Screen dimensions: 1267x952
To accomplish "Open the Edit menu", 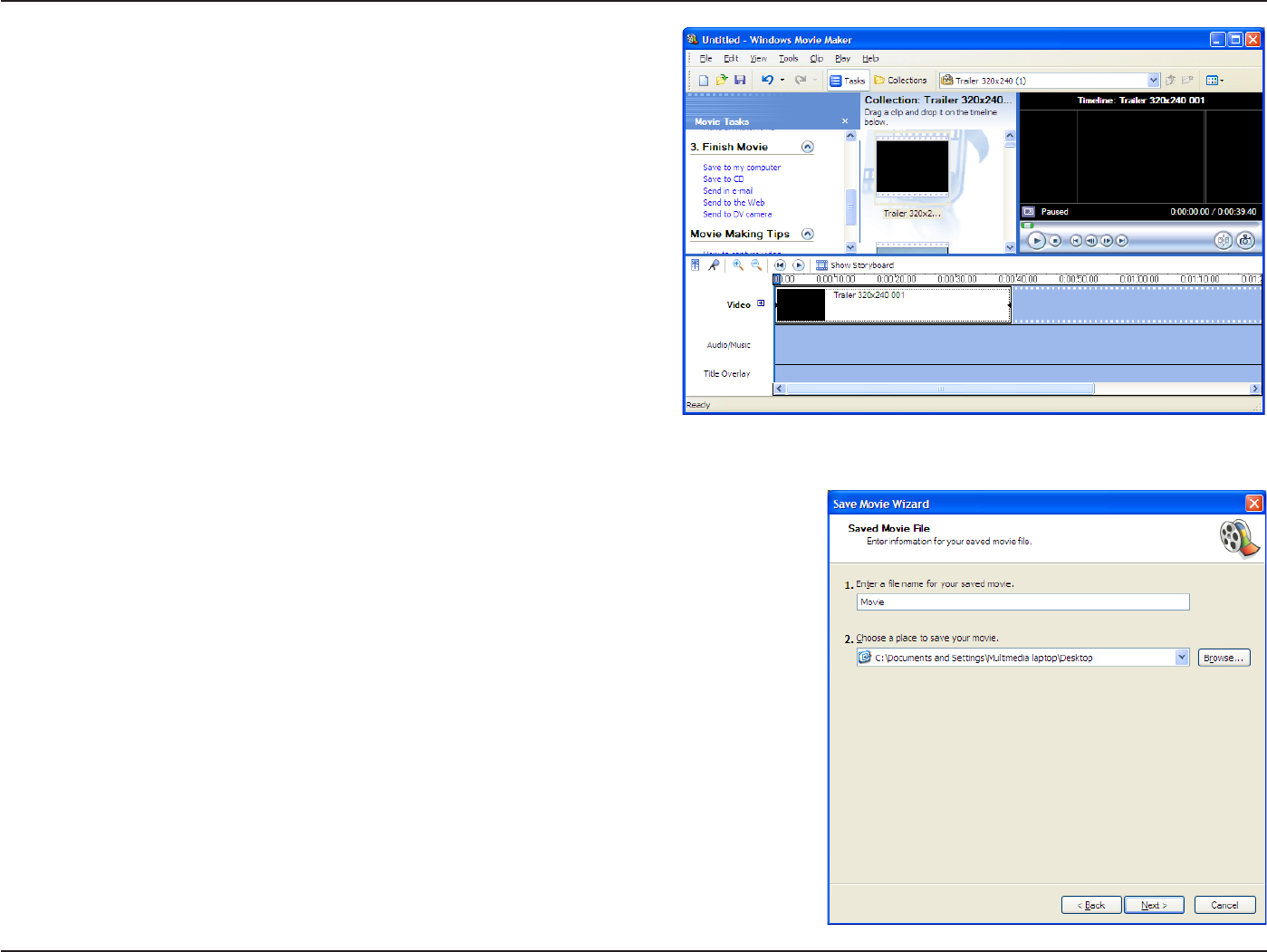I will [x=731, y=59].
